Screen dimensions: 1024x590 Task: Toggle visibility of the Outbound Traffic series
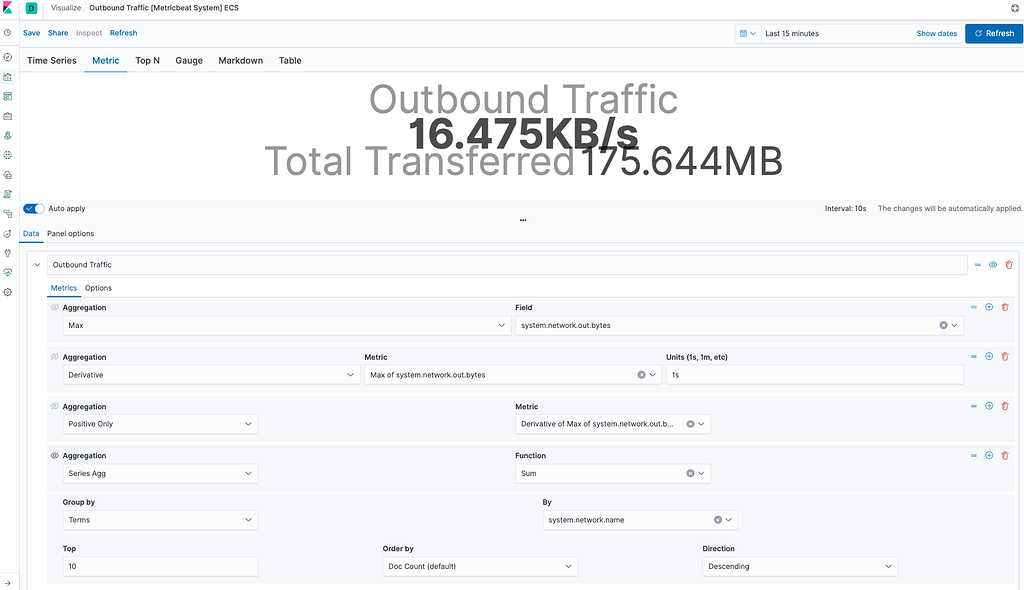(x=992, y=264)
